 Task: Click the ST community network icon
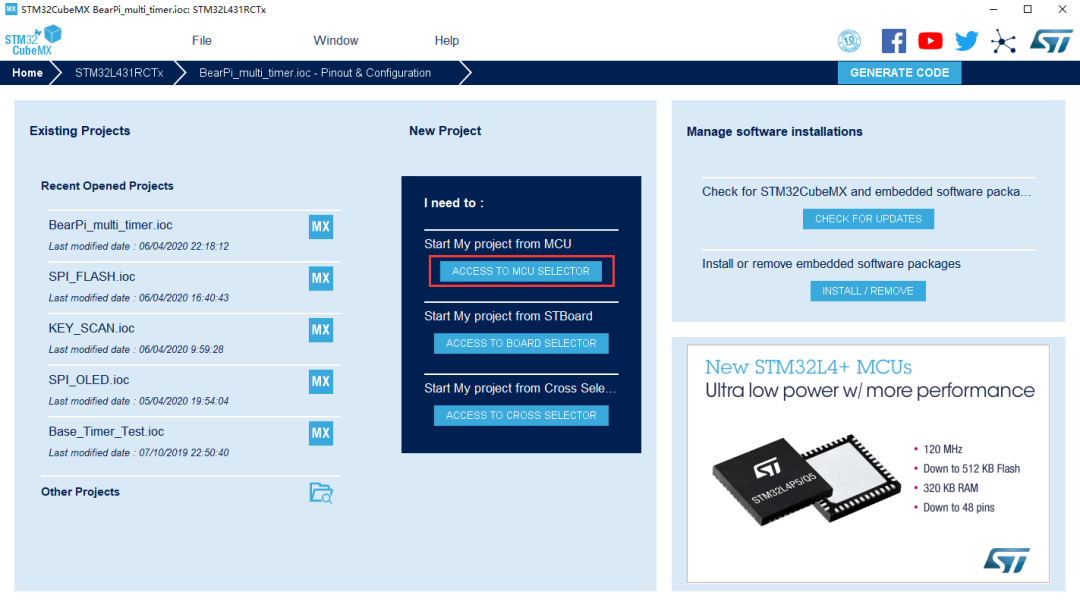1003,41
